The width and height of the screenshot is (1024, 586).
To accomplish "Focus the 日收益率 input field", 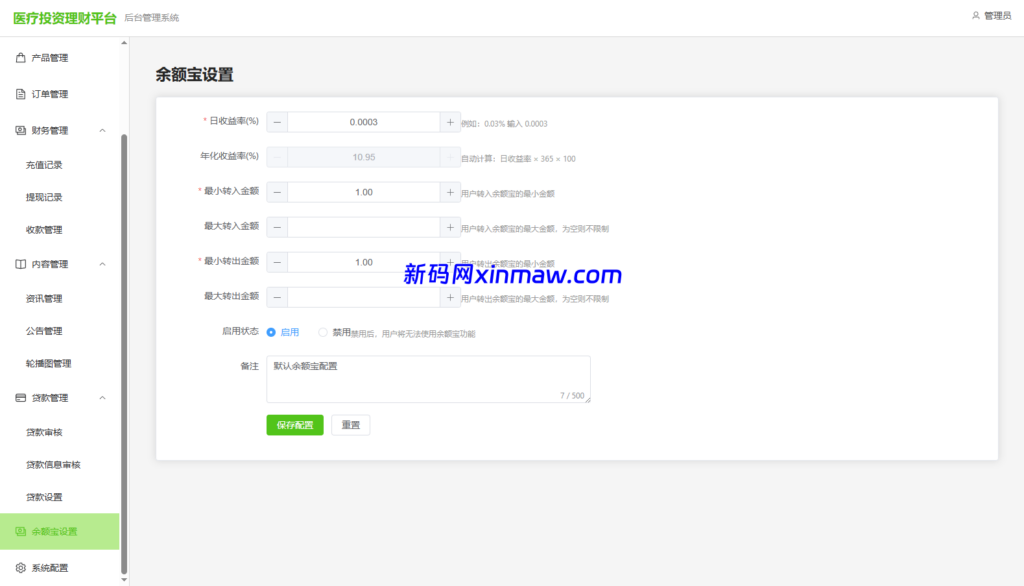I will pyautogui.click(x=364, y=122).
